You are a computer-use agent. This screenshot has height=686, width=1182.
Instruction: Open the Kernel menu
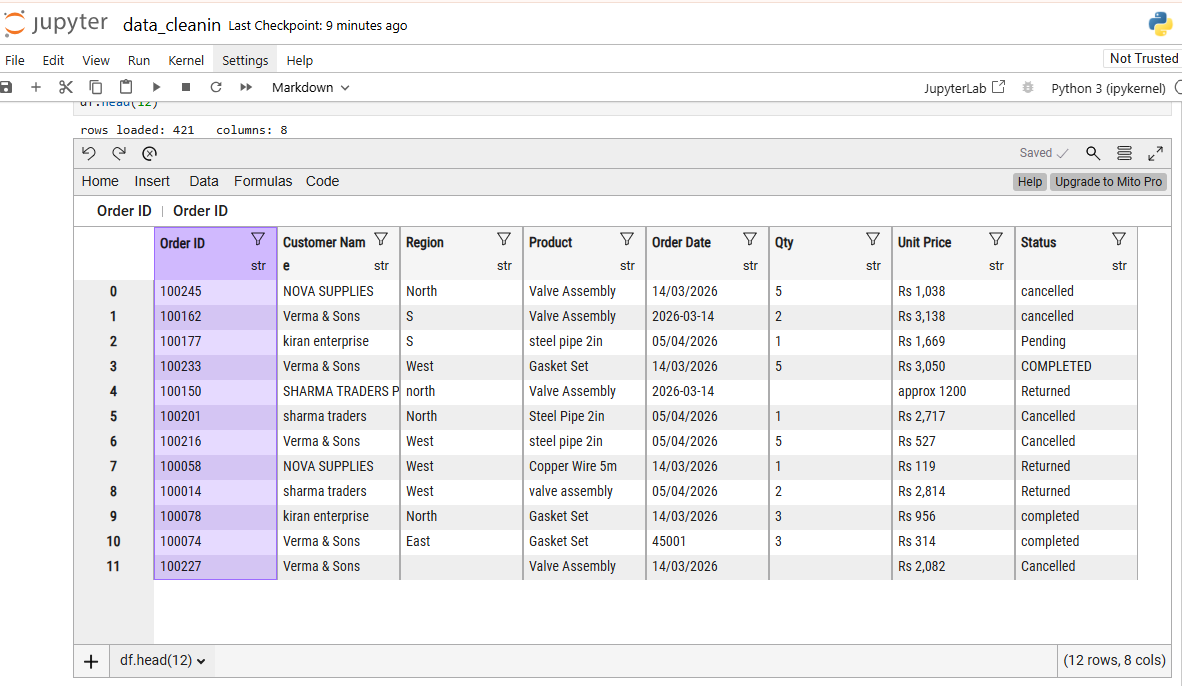coord(185,60)
